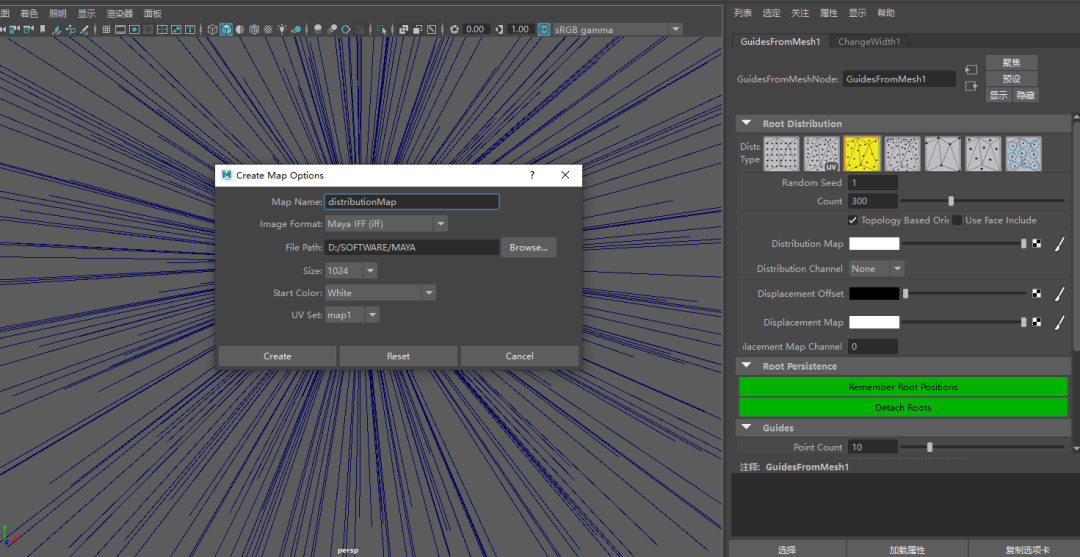
Task: Click the smooth shade cube icon in toolbar
Action: 227,30
